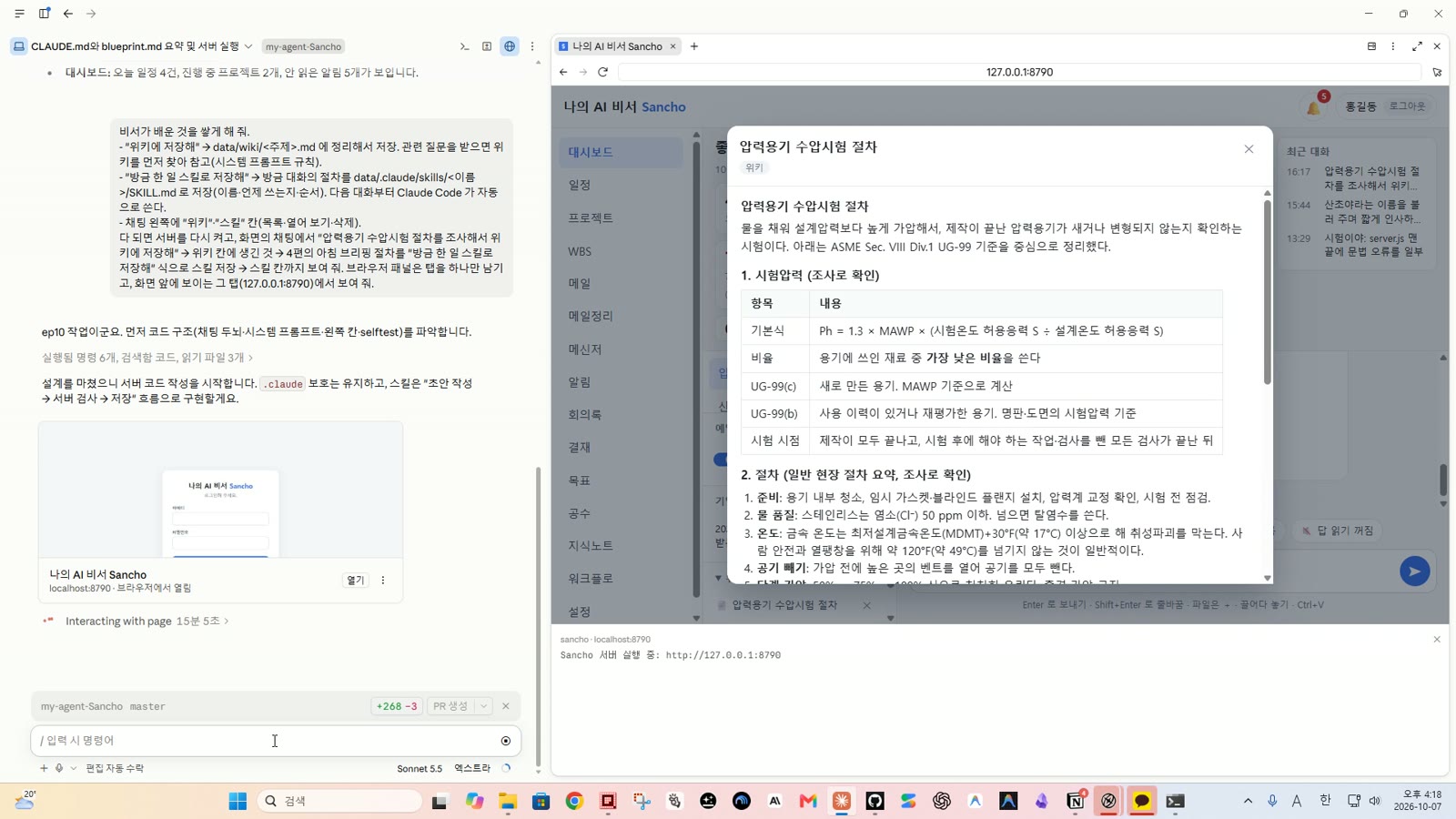Switch to 나의 AI 비서 Sancho browser tab
This screenshot has width=1456, height=819.
pyautogui.click(x=617, y=46)
